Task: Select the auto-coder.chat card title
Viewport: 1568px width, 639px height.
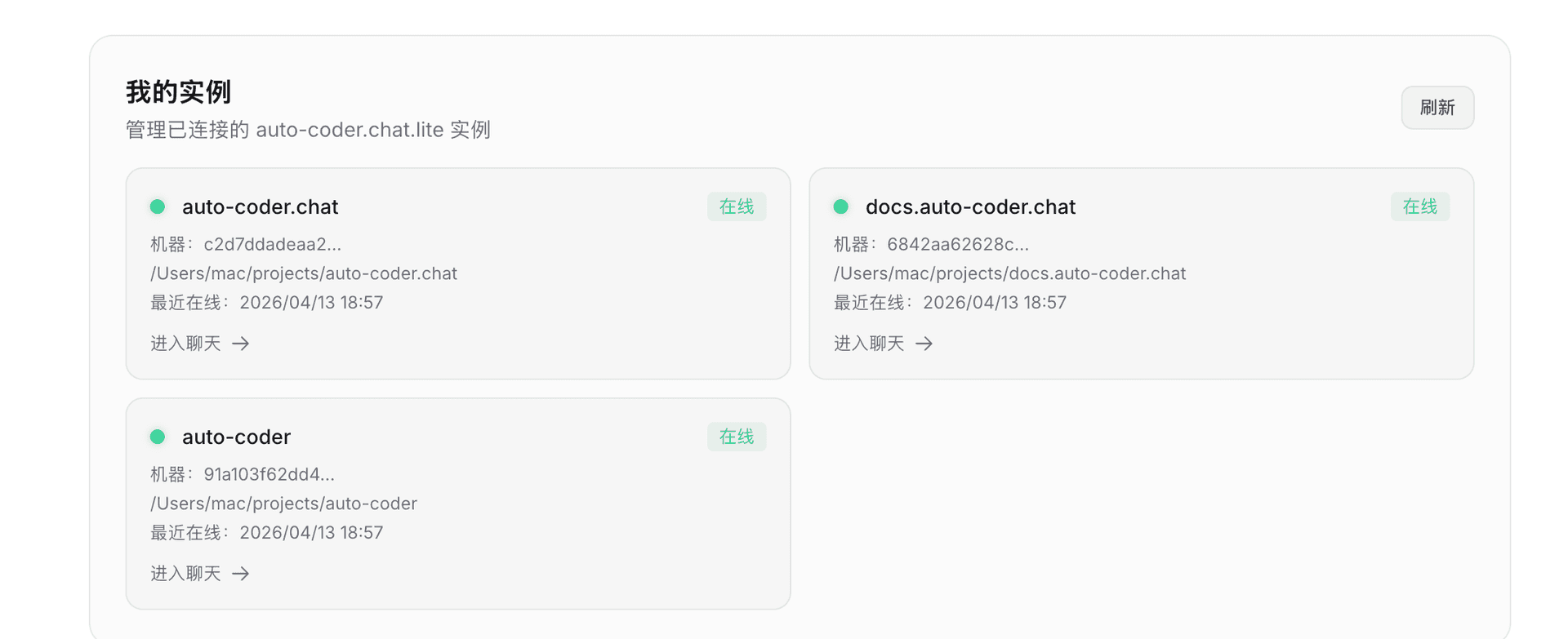Action: (x=260, y=206)
